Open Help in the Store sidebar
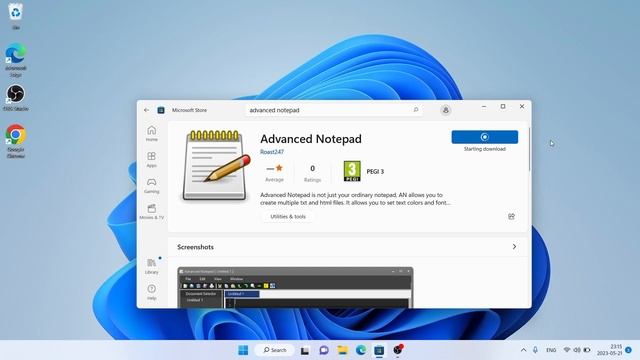Image resolution: width=640 pixels, height=360 pixels. (x=151, y=292)
